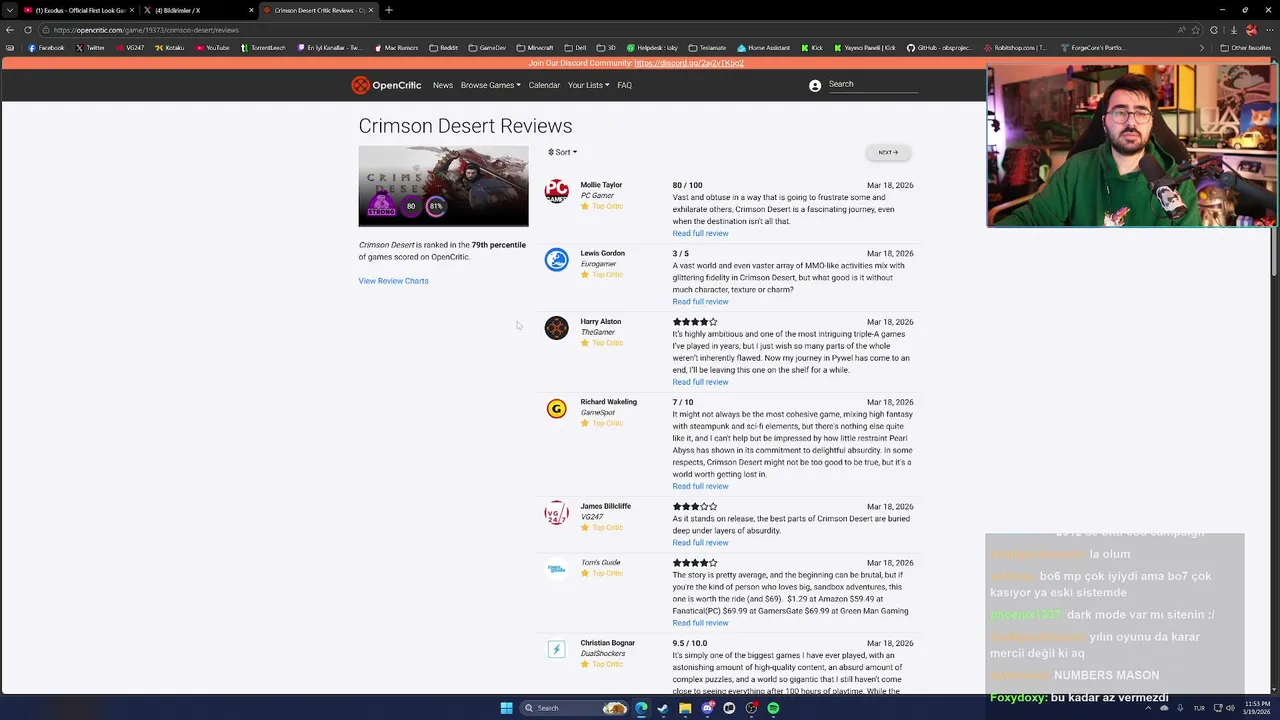Open FAQ menu item

click(624, 85)
